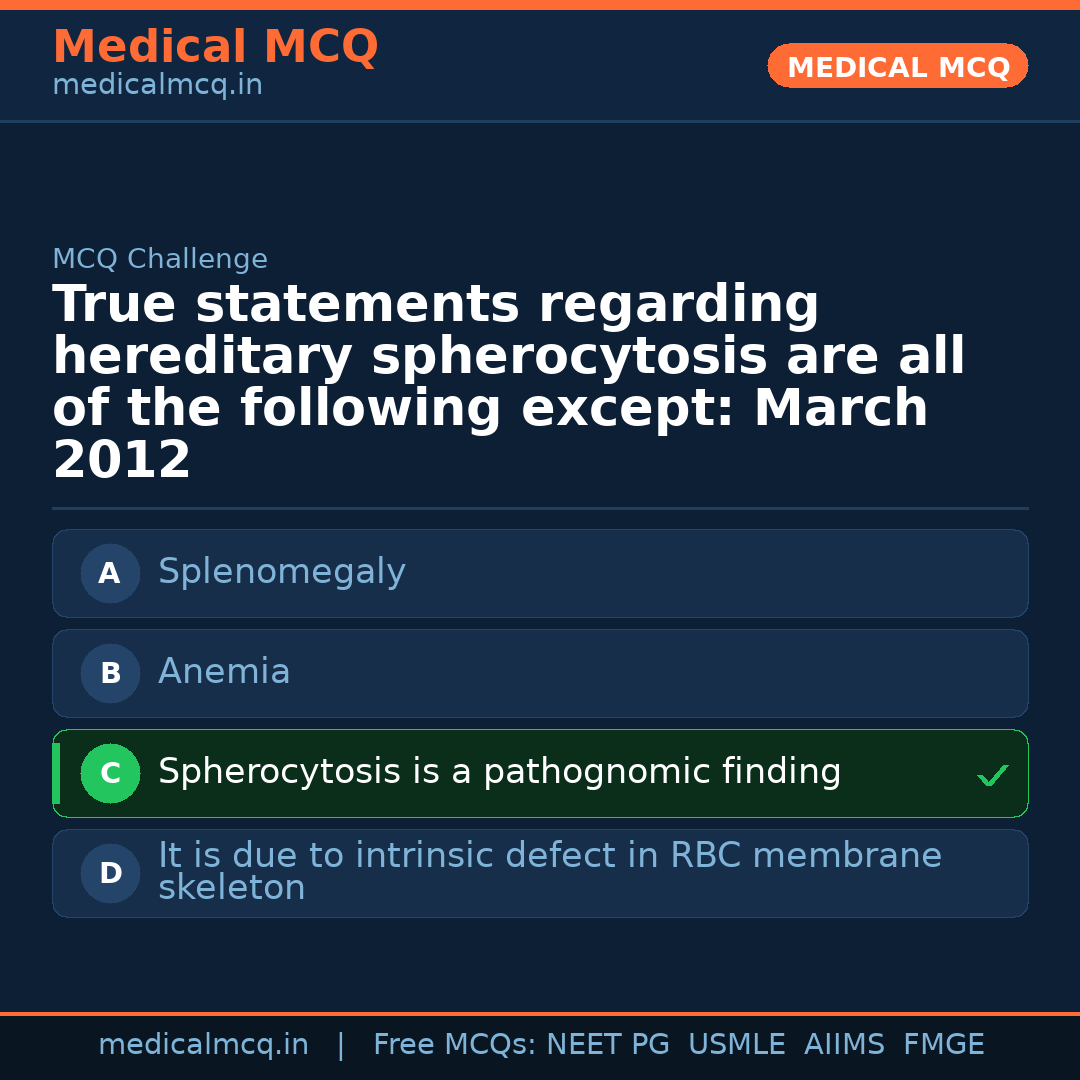Click the hereditary spherocytosis question text
This screenshot has height=1080, width=1080.
point(508,383)
